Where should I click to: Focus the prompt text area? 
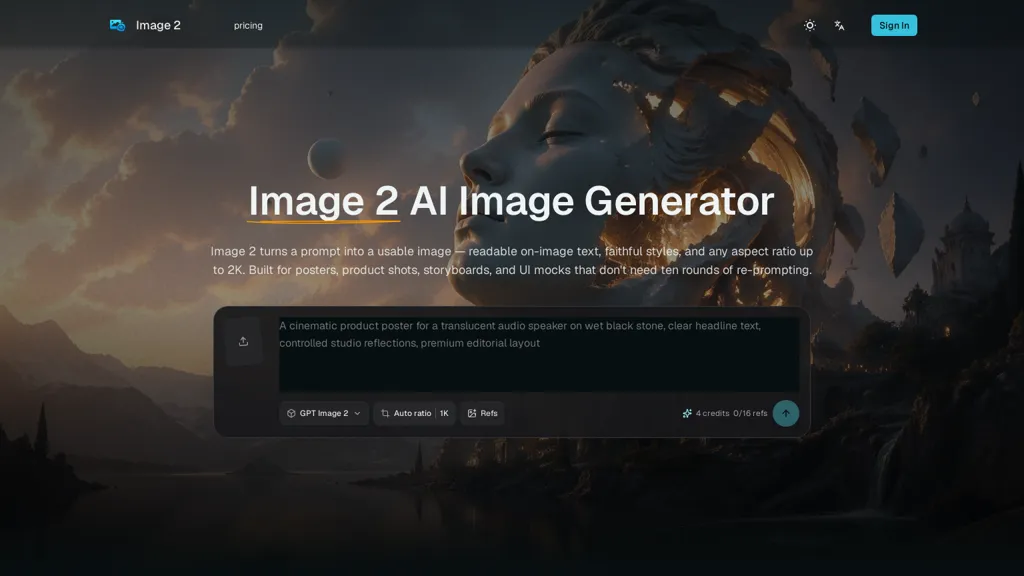tap(539, 355)
